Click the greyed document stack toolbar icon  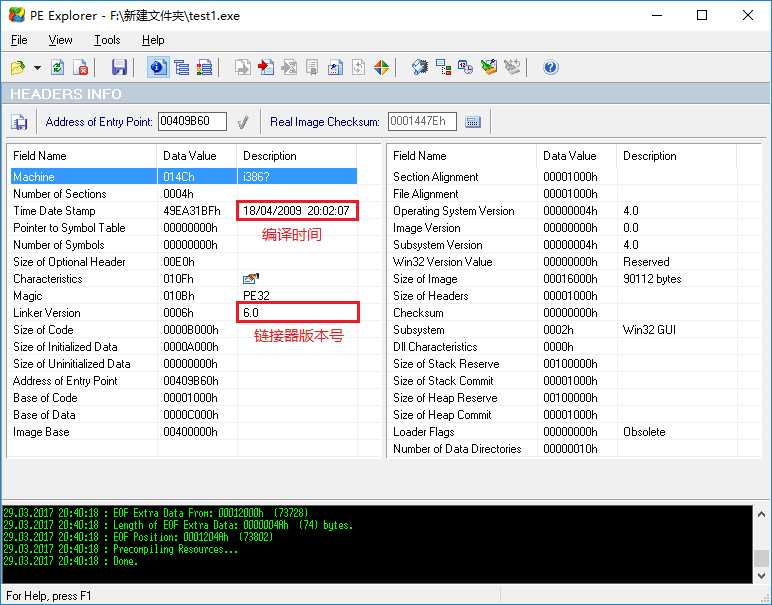coord(312,67)
